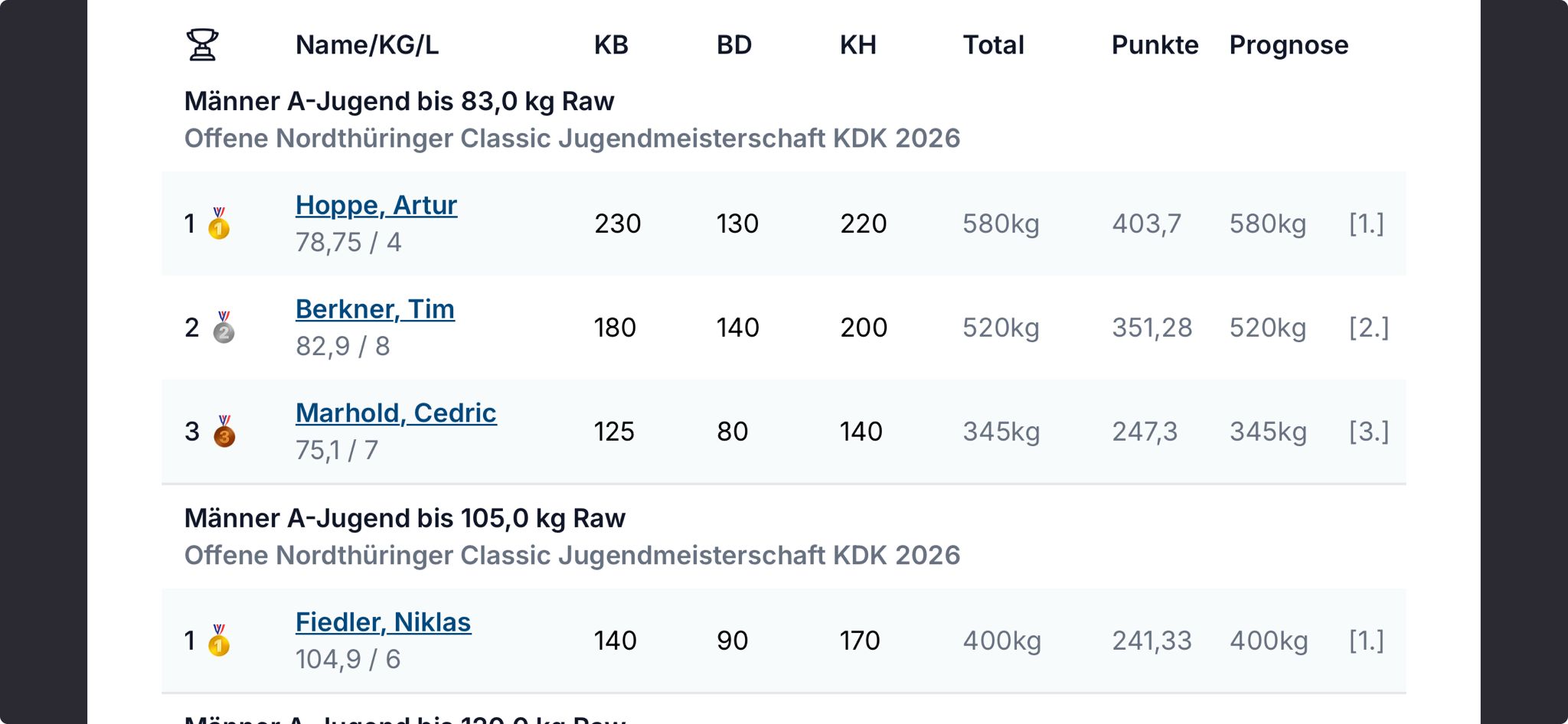
Task: Click the [2.] prognosis rank for Berkner
Action: tap(1368, 328)
